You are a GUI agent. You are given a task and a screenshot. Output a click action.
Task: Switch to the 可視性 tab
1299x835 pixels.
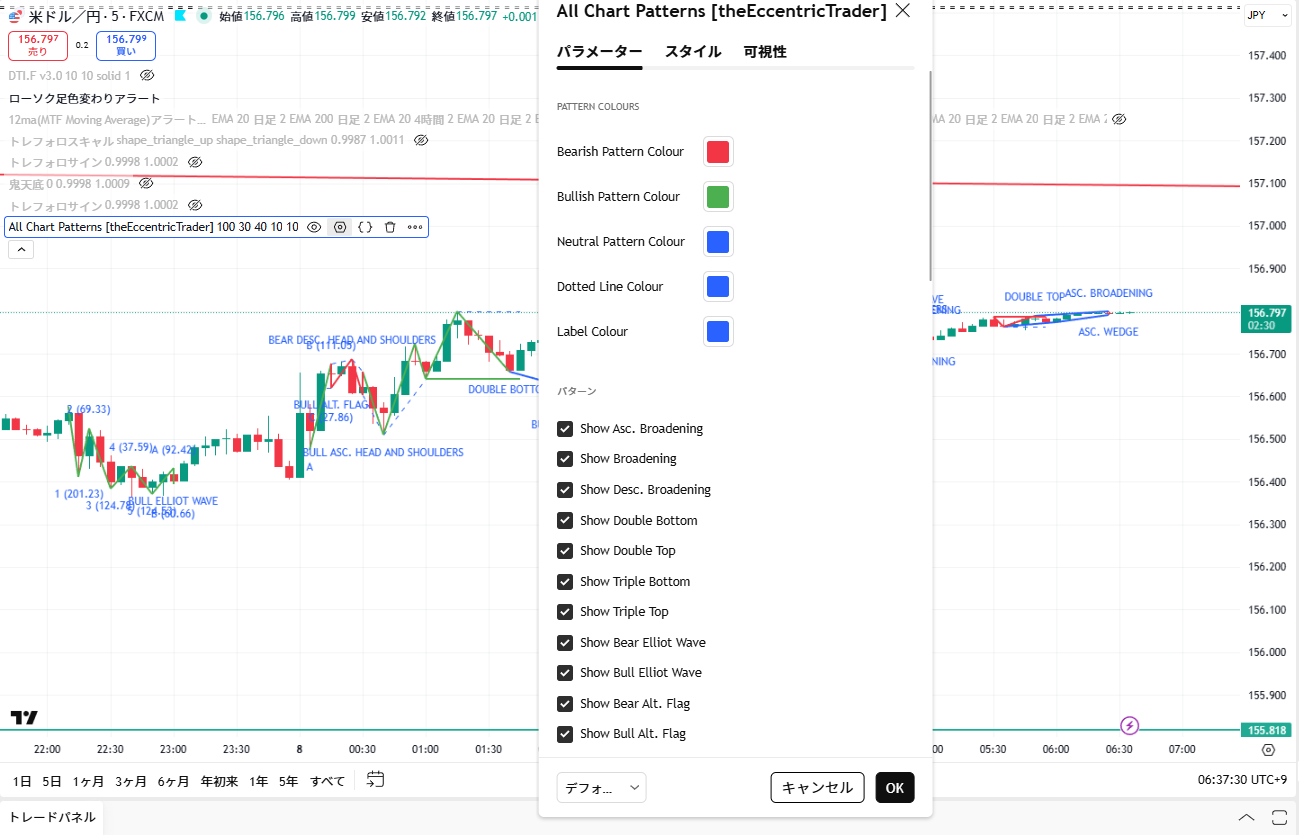point(764,52)
